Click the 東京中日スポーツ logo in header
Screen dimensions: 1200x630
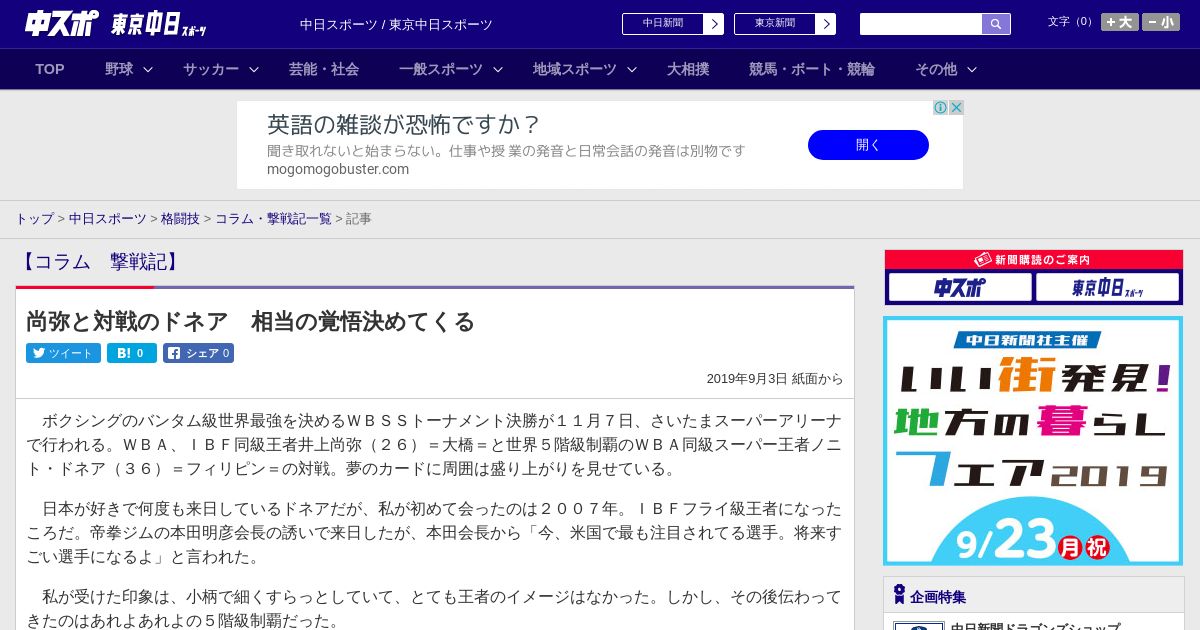pos(160,24)
